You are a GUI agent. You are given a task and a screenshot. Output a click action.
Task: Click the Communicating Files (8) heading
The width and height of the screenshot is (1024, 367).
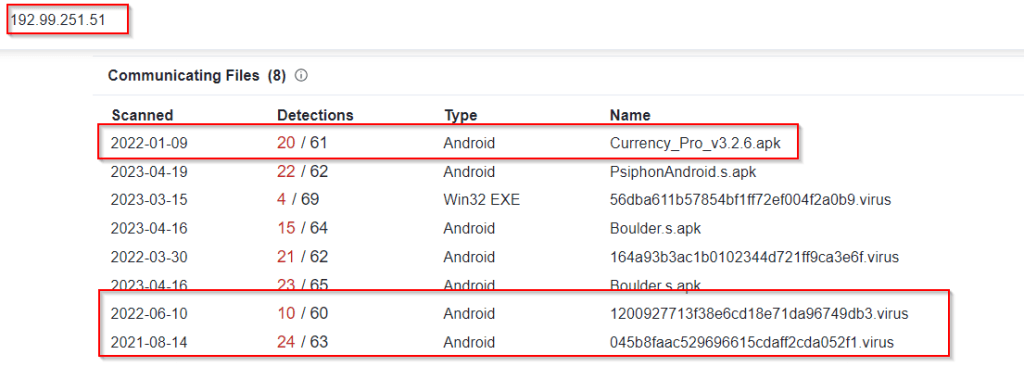197,76
